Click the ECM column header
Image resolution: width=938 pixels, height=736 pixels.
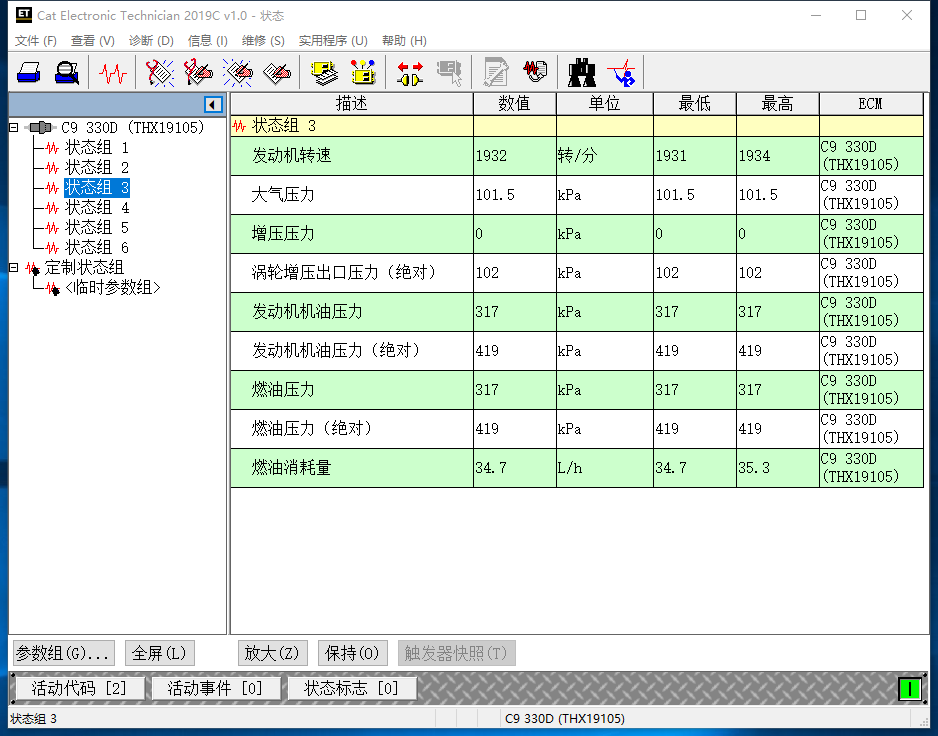click(x=871, y=104)
